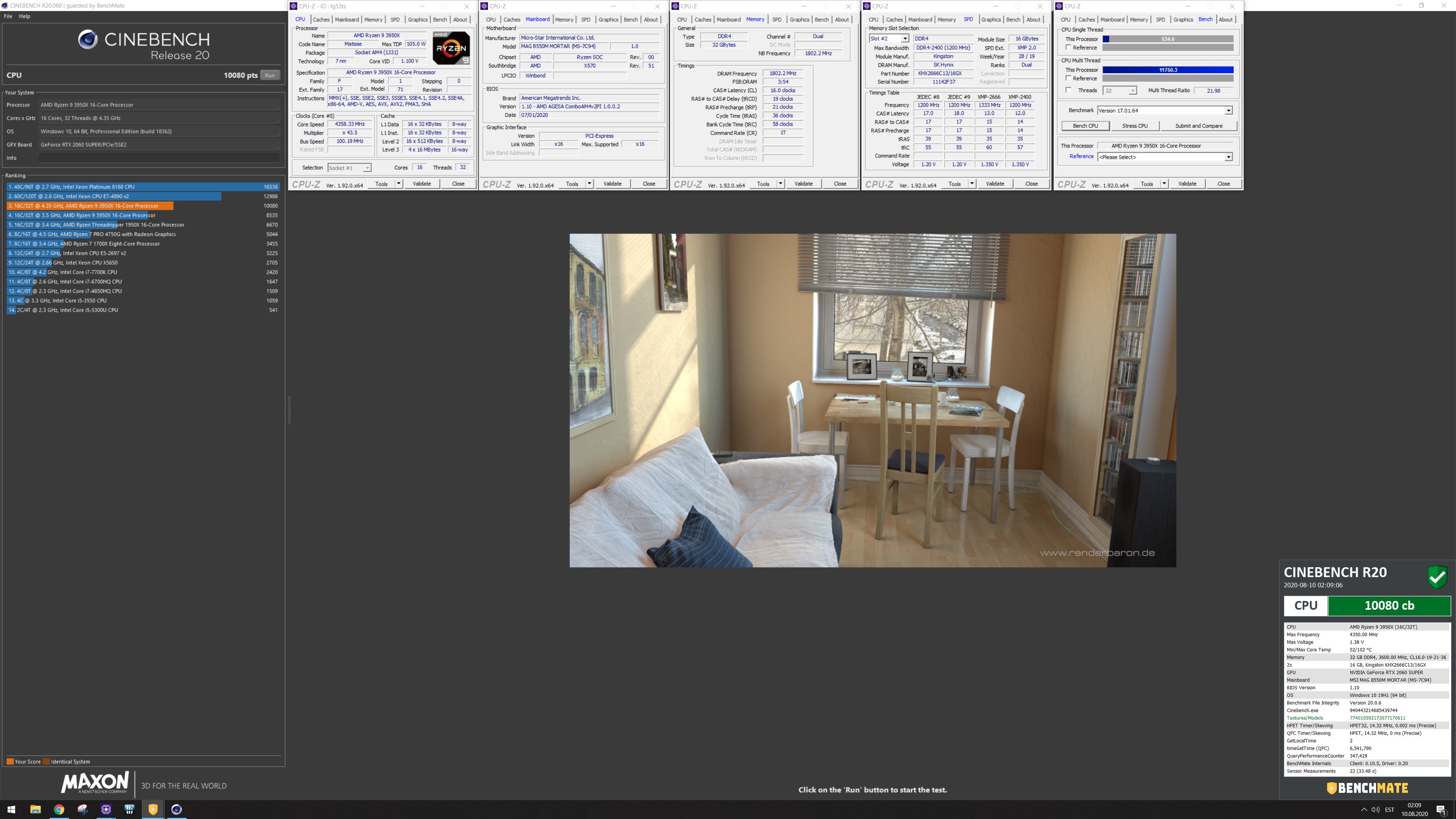Open Google Chrome from the taskbar

(x=59, y=809)
